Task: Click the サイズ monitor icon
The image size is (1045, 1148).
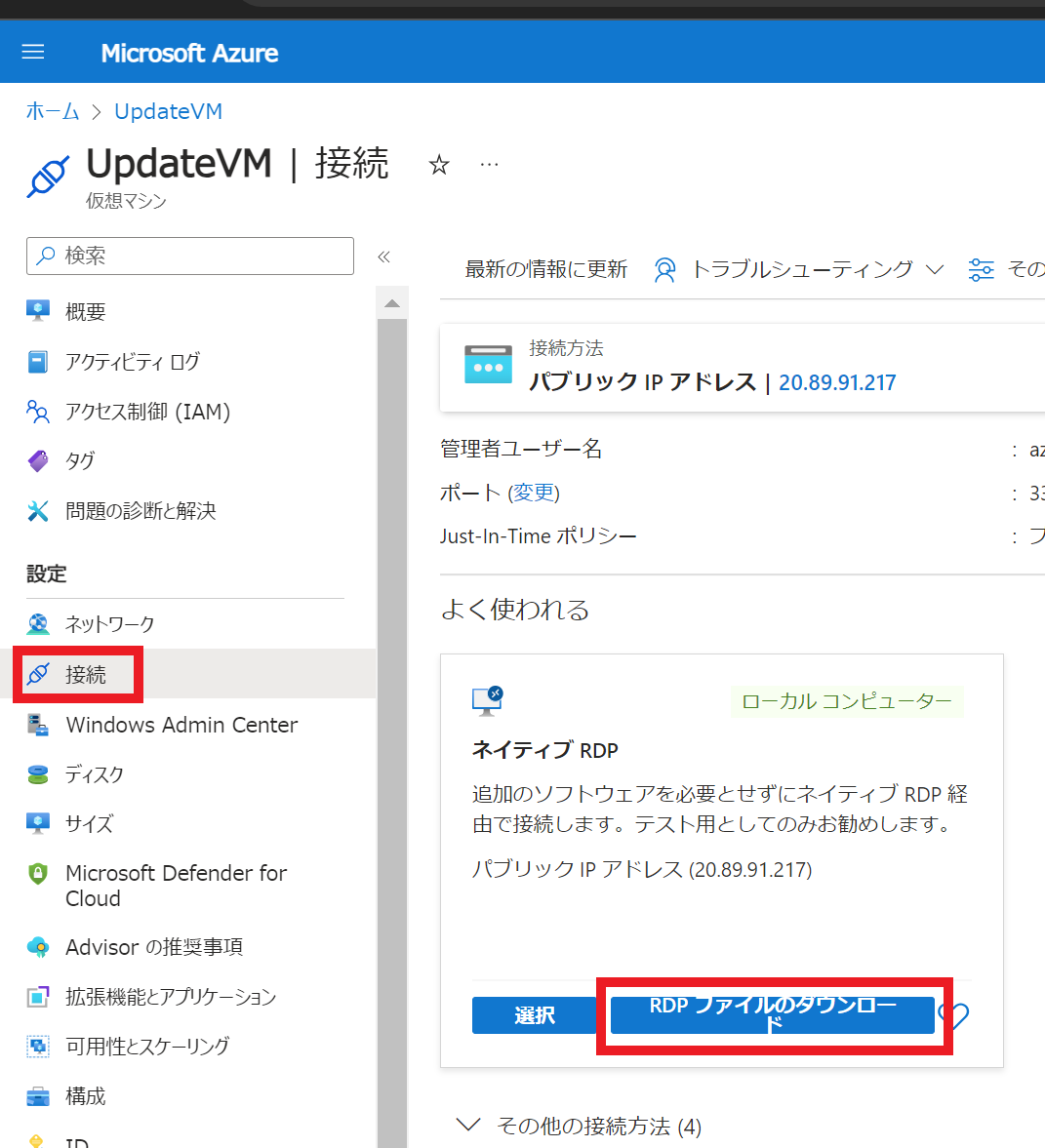Action: tap(38, 823)
